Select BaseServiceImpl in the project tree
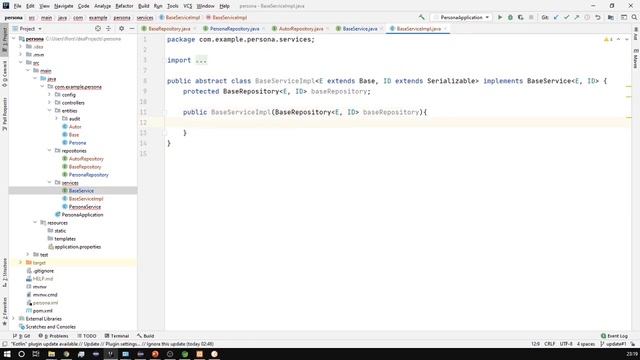Viewport: 640px width, 360px height. tap(86, 199)
